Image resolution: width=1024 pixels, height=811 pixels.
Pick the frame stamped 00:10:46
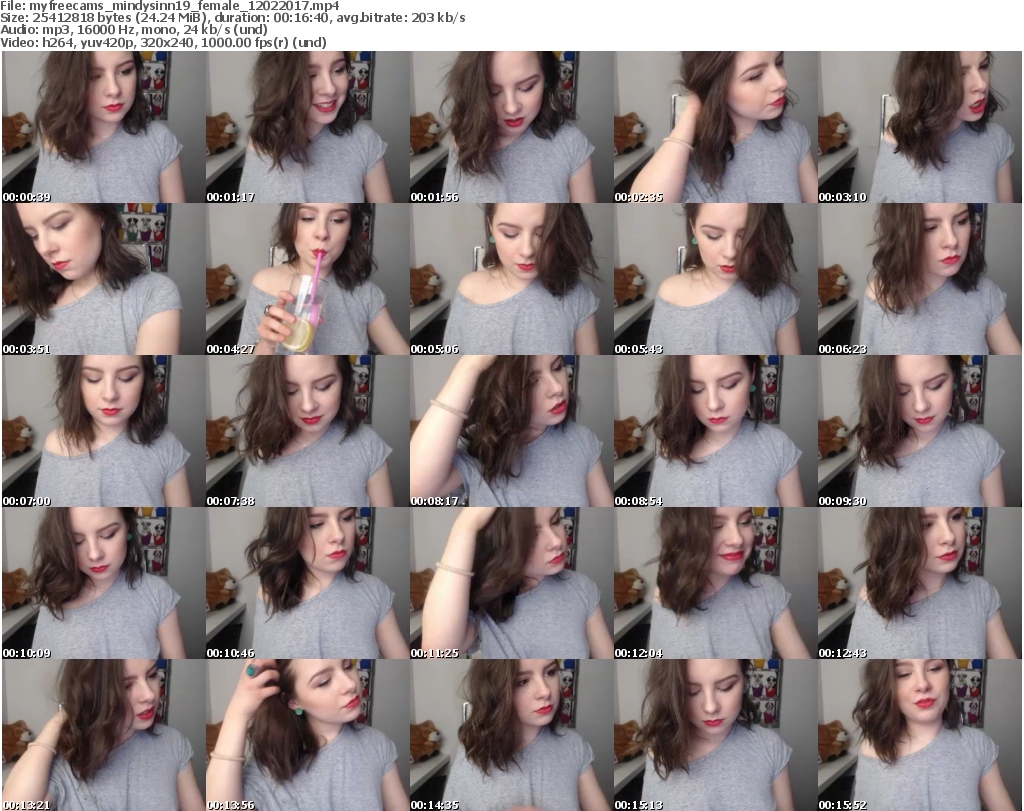(308, 583)
